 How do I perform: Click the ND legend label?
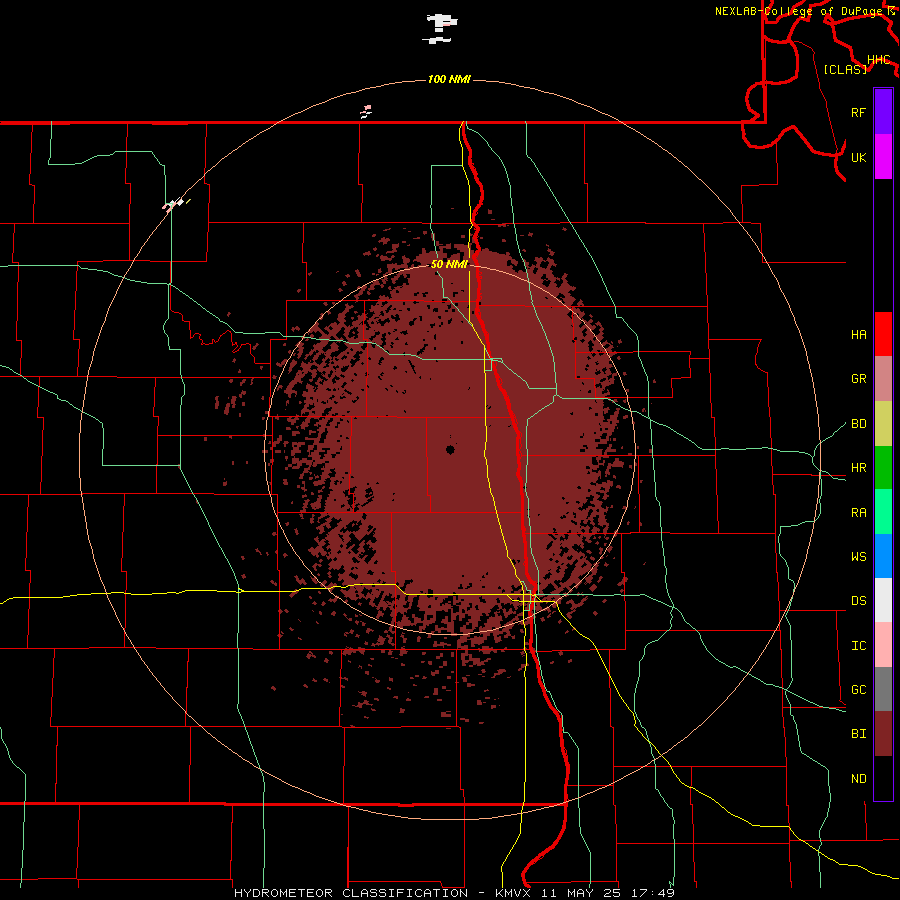pyautogui.click(x=858, y=779)
